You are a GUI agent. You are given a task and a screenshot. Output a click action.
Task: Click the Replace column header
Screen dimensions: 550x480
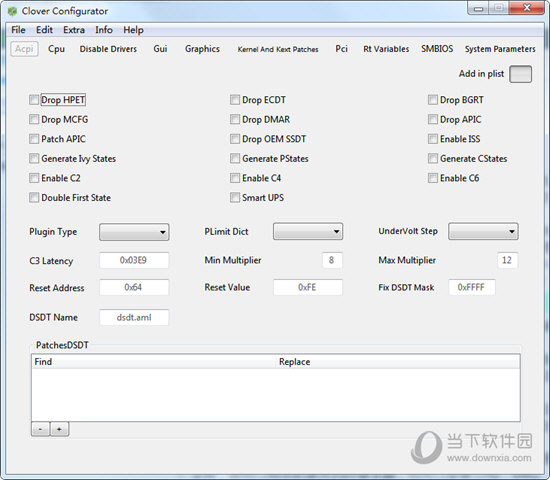click(x=398, y=362)
